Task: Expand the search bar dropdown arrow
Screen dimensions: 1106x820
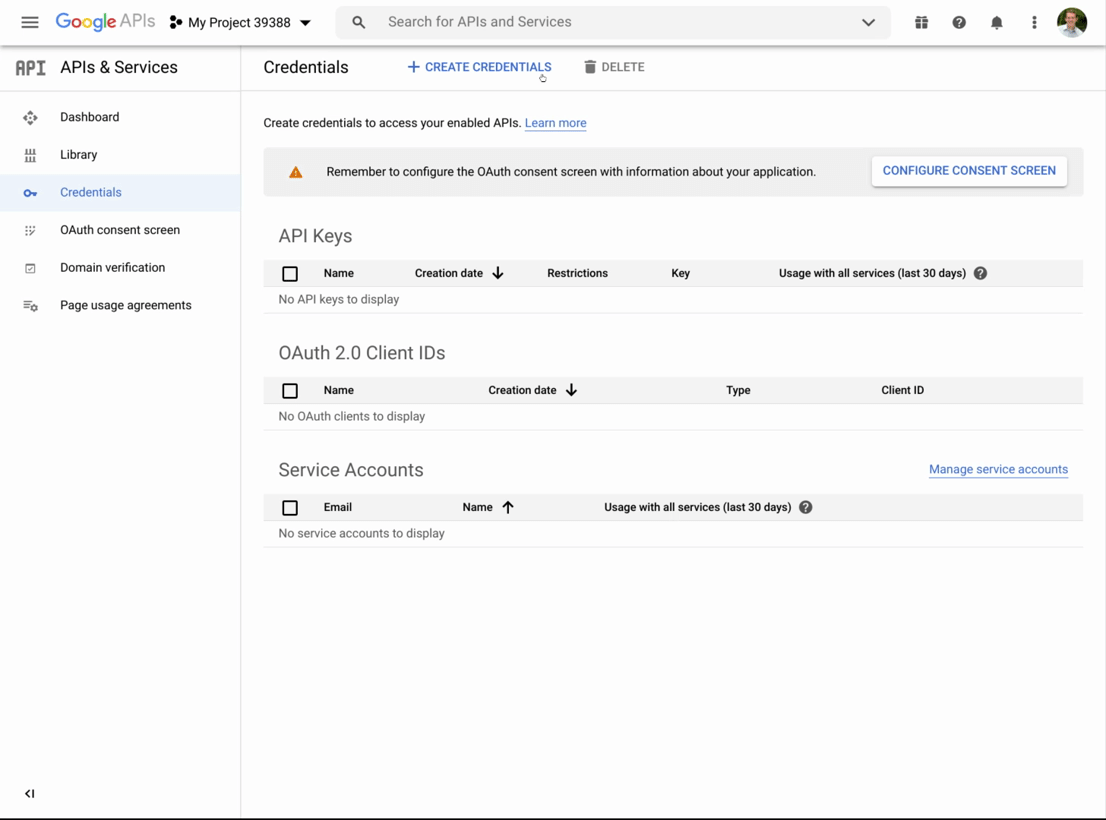Action: click(868, 22)
